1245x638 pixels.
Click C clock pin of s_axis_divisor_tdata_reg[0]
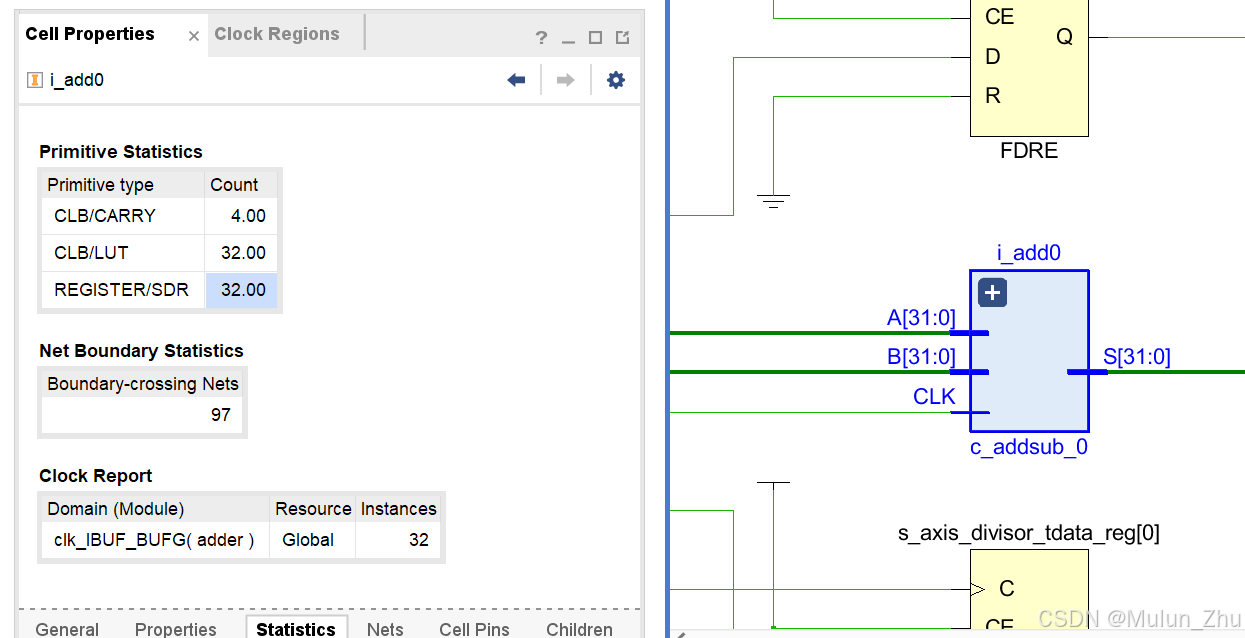click(x=1006, y=589)
